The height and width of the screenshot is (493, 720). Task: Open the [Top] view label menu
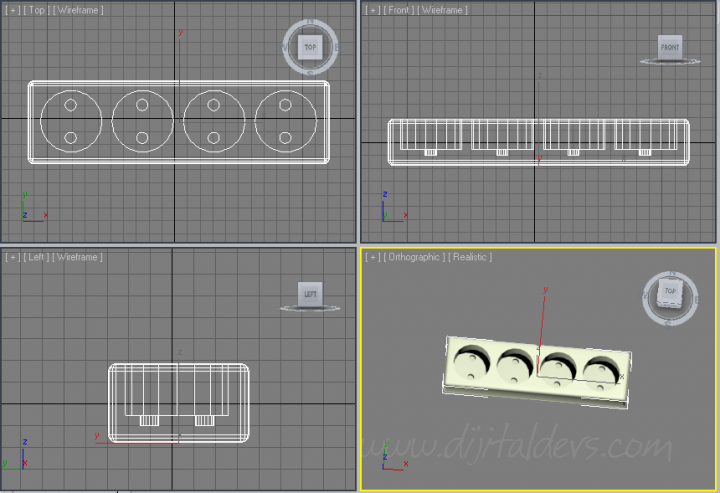click(36, 10)
